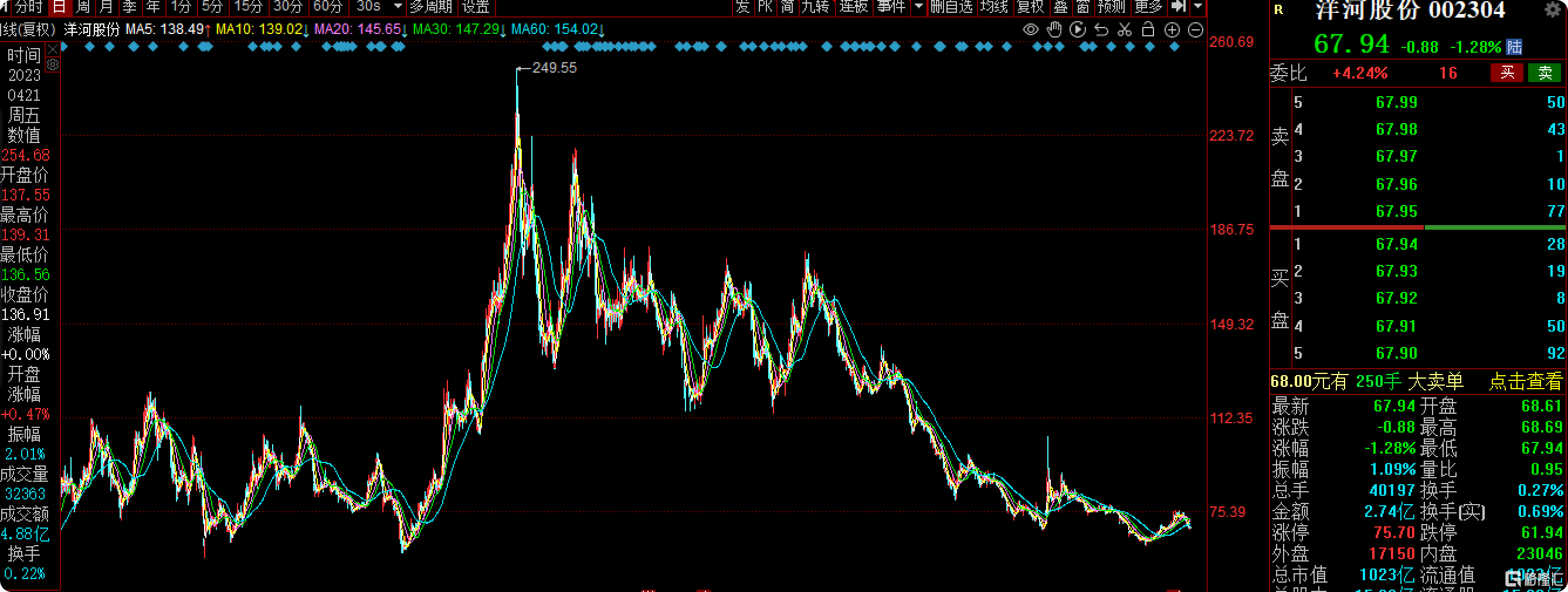
Task: Zoom in chart with plus icon
Action: coord(1172,29)
